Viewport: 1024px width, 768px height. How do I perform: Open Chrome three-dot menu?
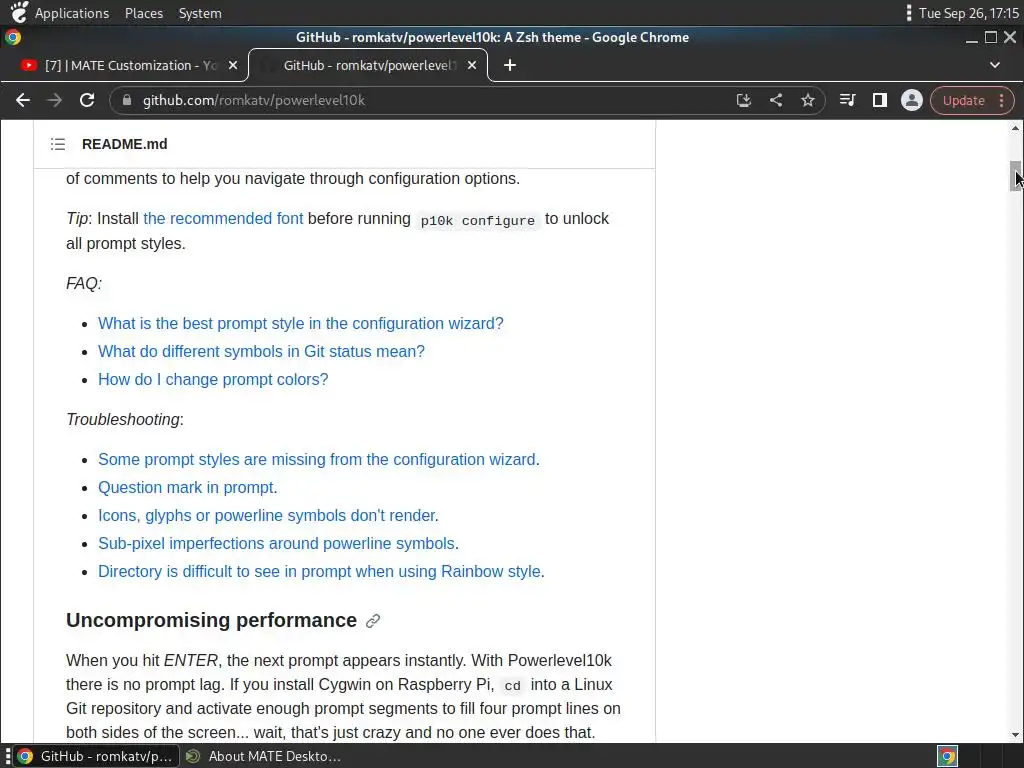(1002, 101)
